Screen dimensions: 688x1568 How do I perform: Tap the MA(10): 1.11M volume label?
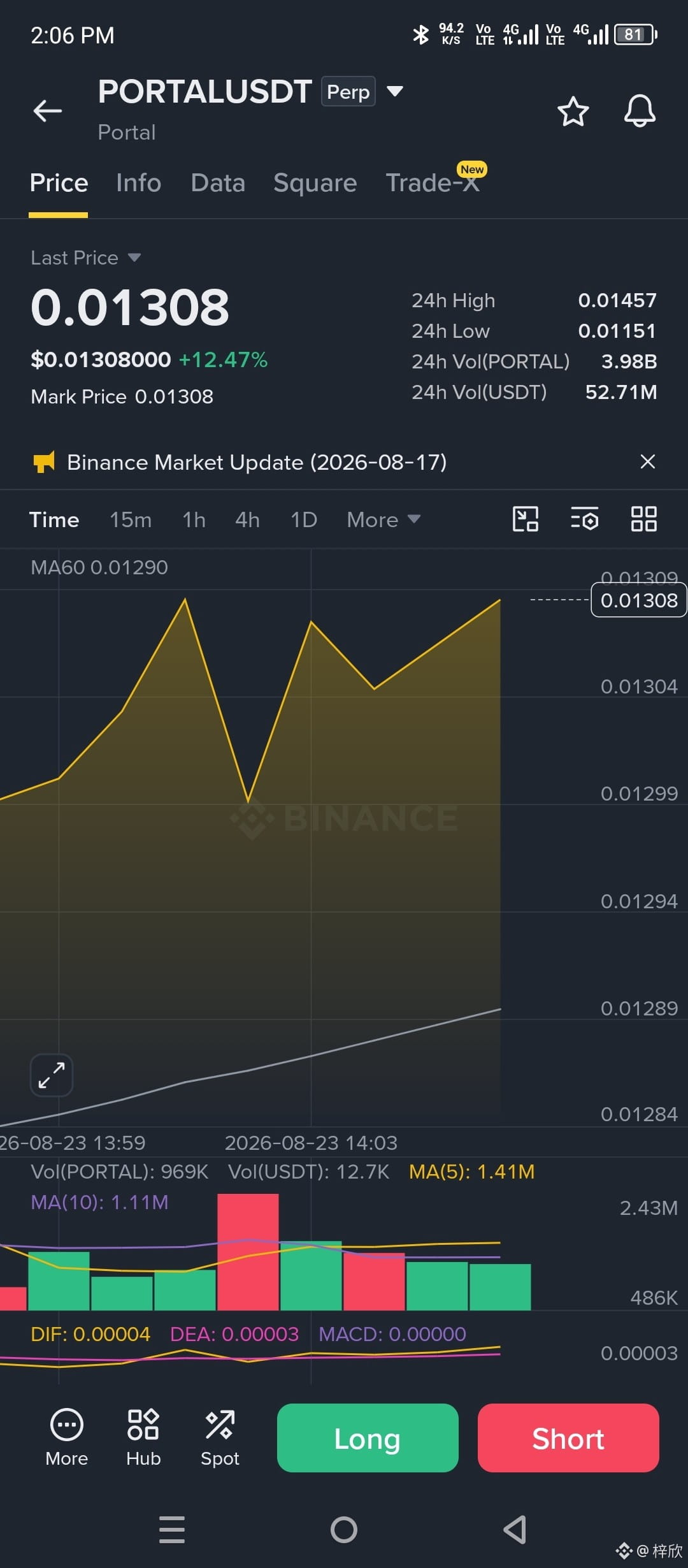99,1202
